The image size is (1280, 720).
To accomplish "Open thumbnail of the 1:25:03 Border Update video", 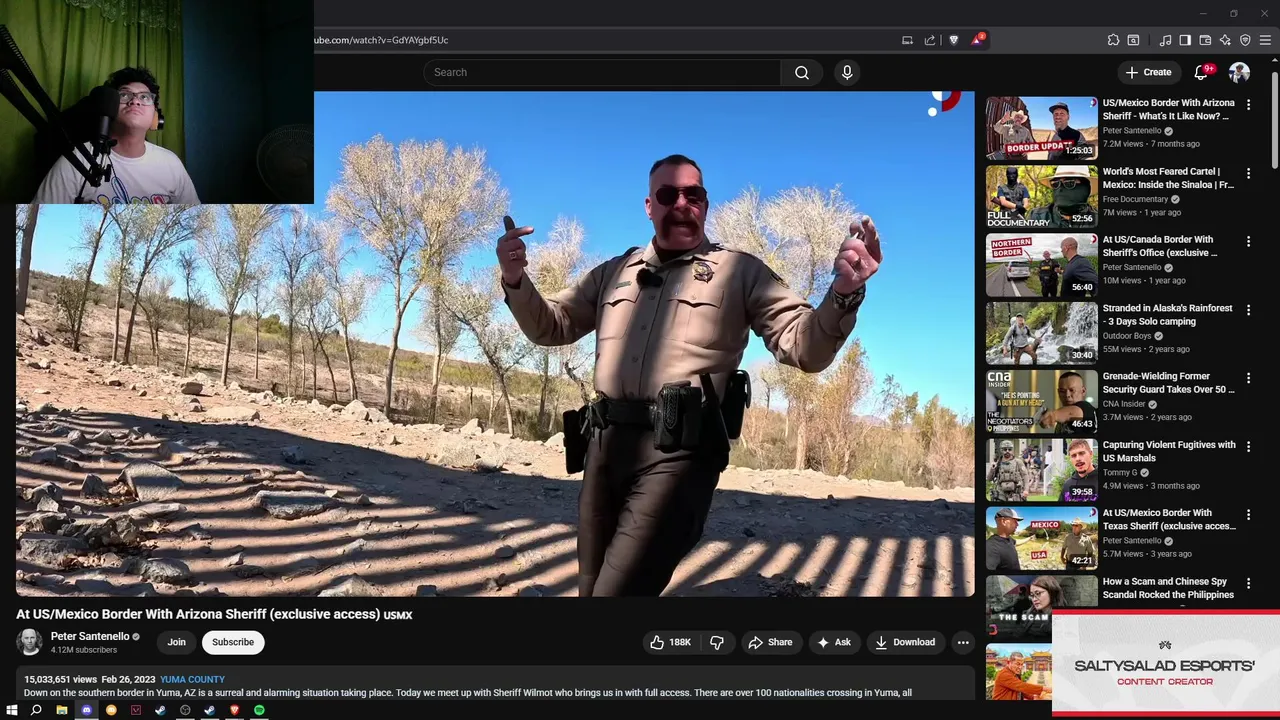I will coord(1041,128).
